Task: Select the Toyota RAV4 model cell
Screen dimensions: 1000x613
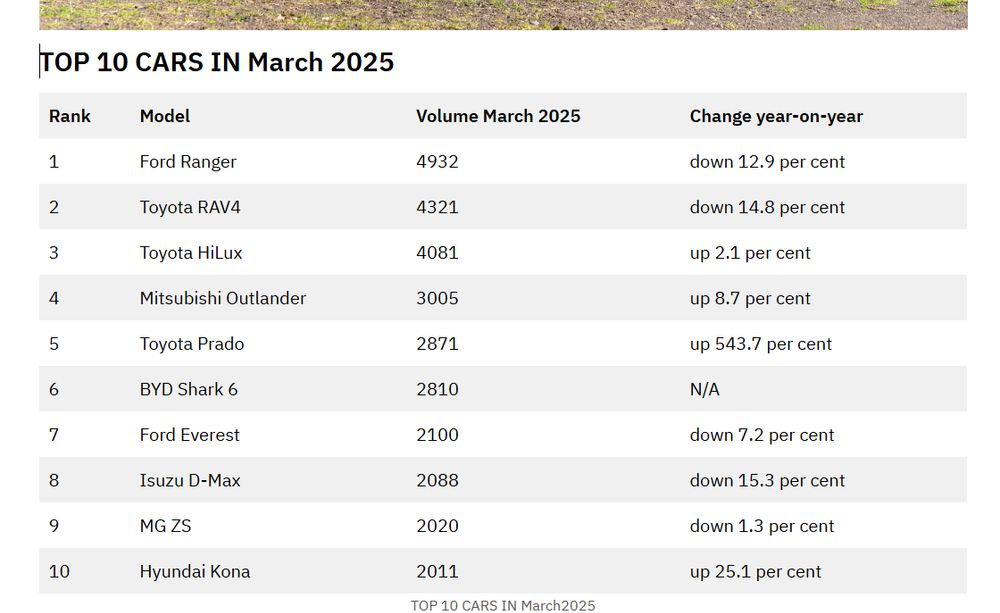Action: pyautogui.click(x=190, y=207)
